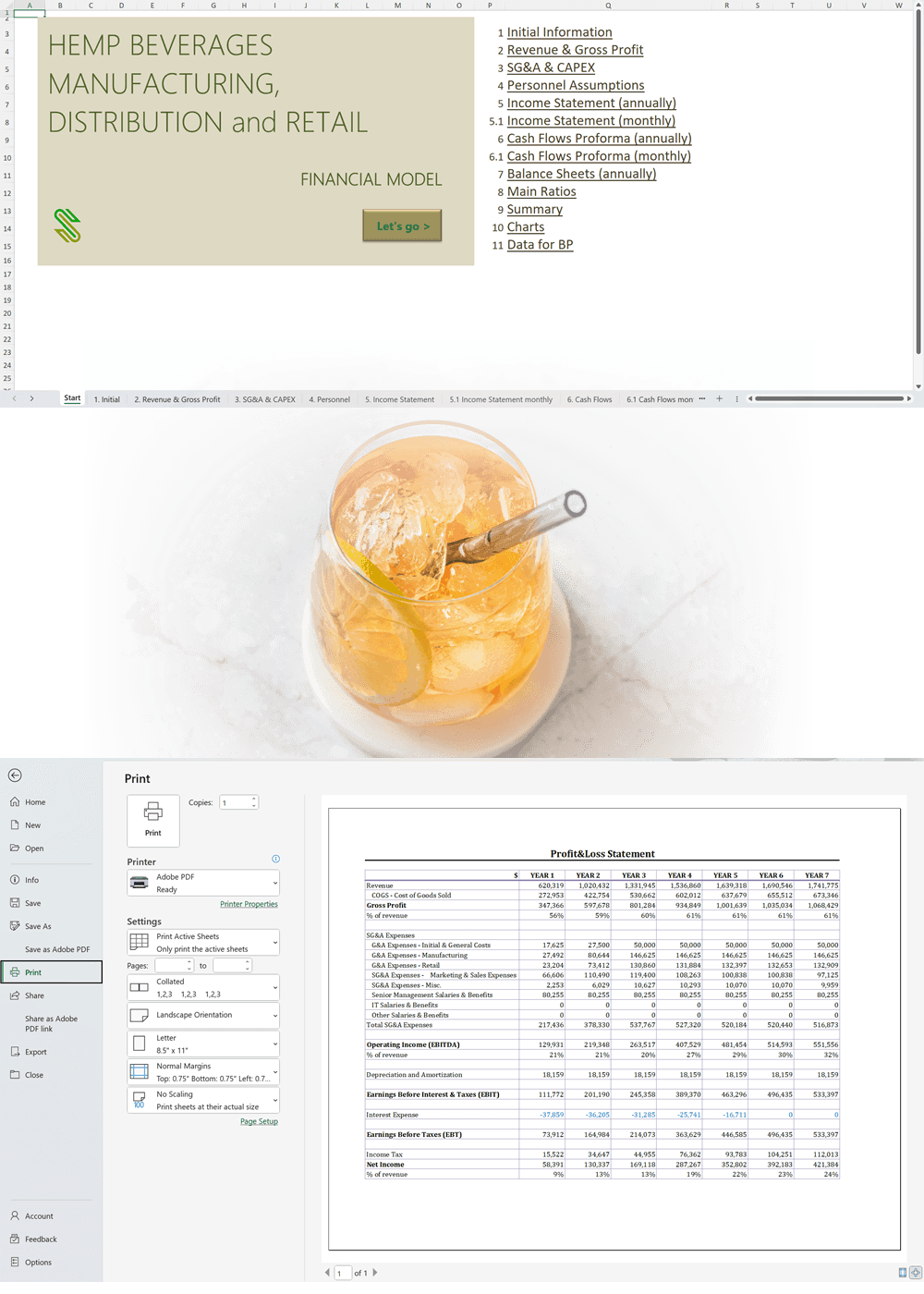Click the sheet tab scroll-left arrow
Viewport: 924px width, 1294px height.
(14, 398)
